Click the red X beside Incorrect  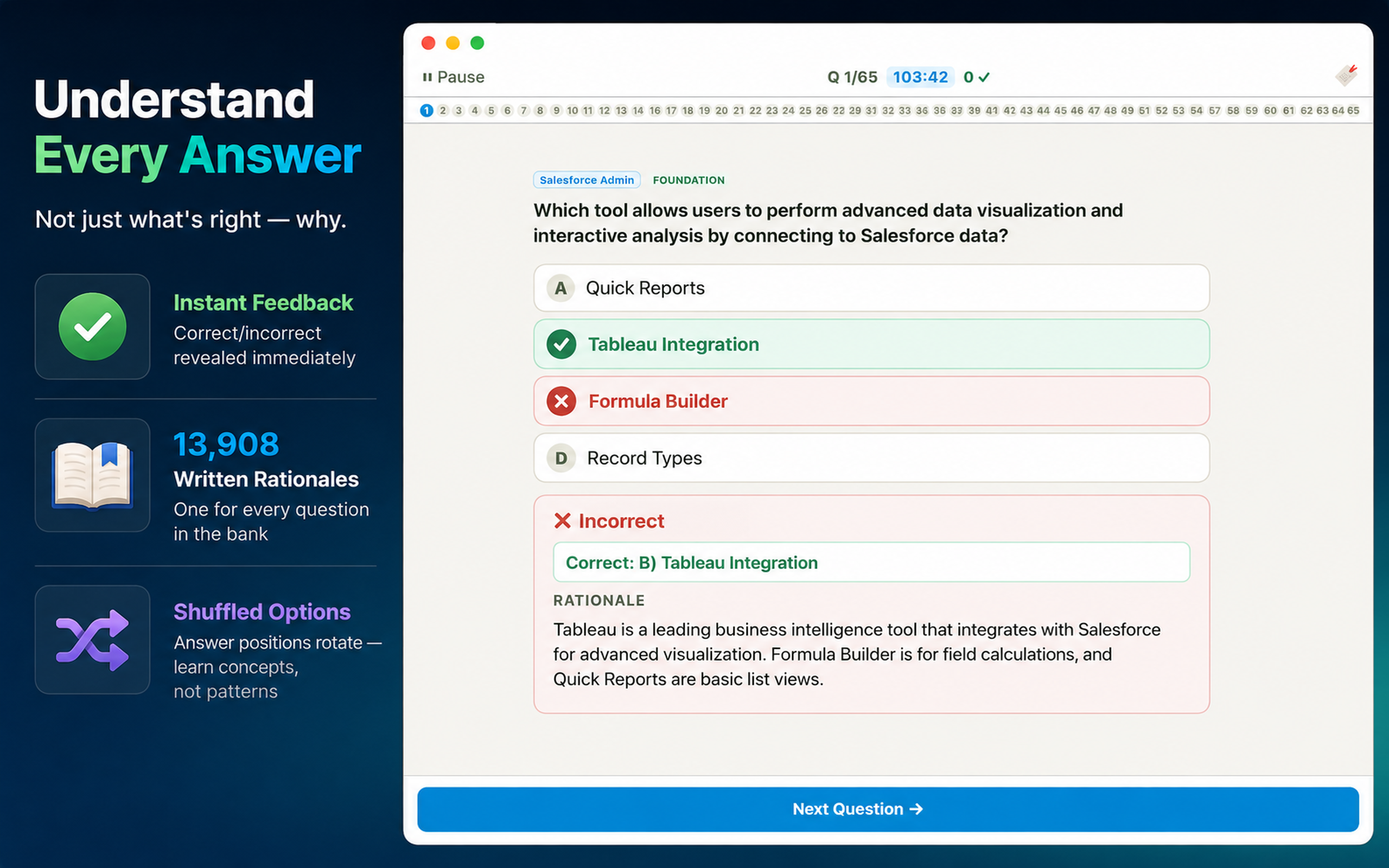coord(563,521)
